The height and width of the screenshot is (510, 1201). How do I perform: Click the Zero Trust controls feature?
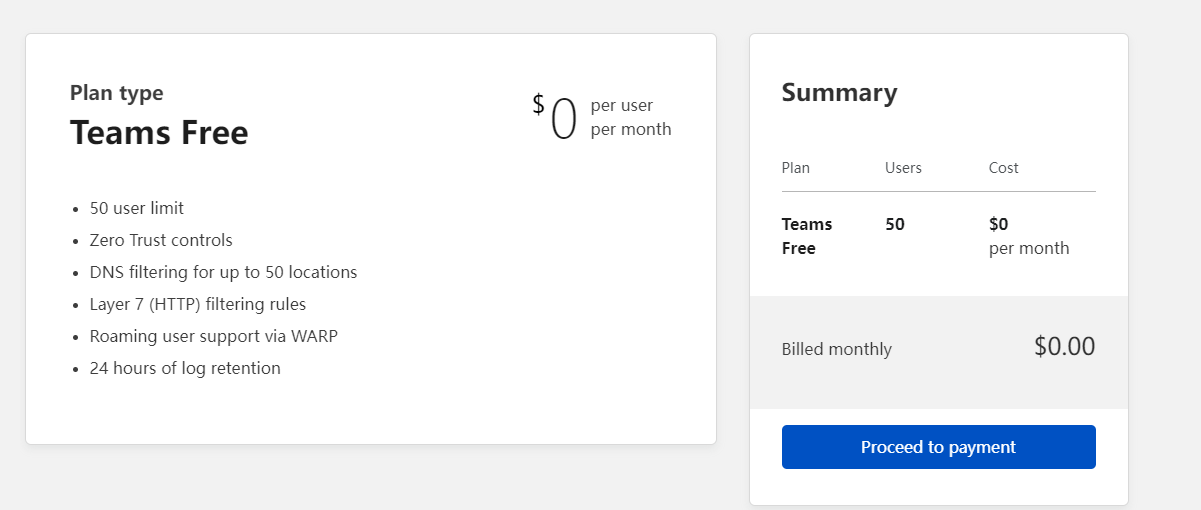coord(161,240)
